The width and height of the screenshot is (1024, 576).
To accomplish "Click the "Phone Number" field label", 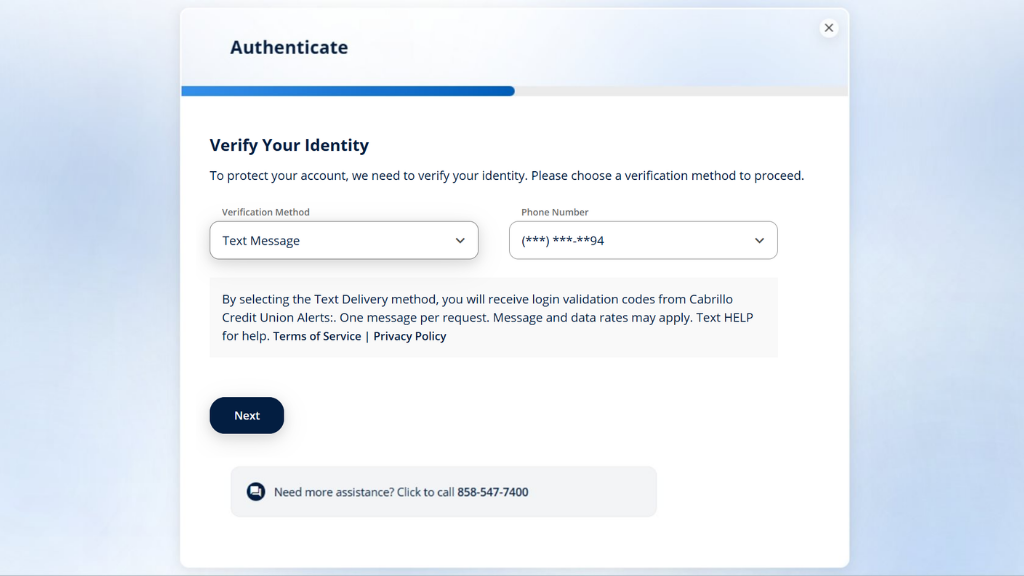I will pos(555,212).
